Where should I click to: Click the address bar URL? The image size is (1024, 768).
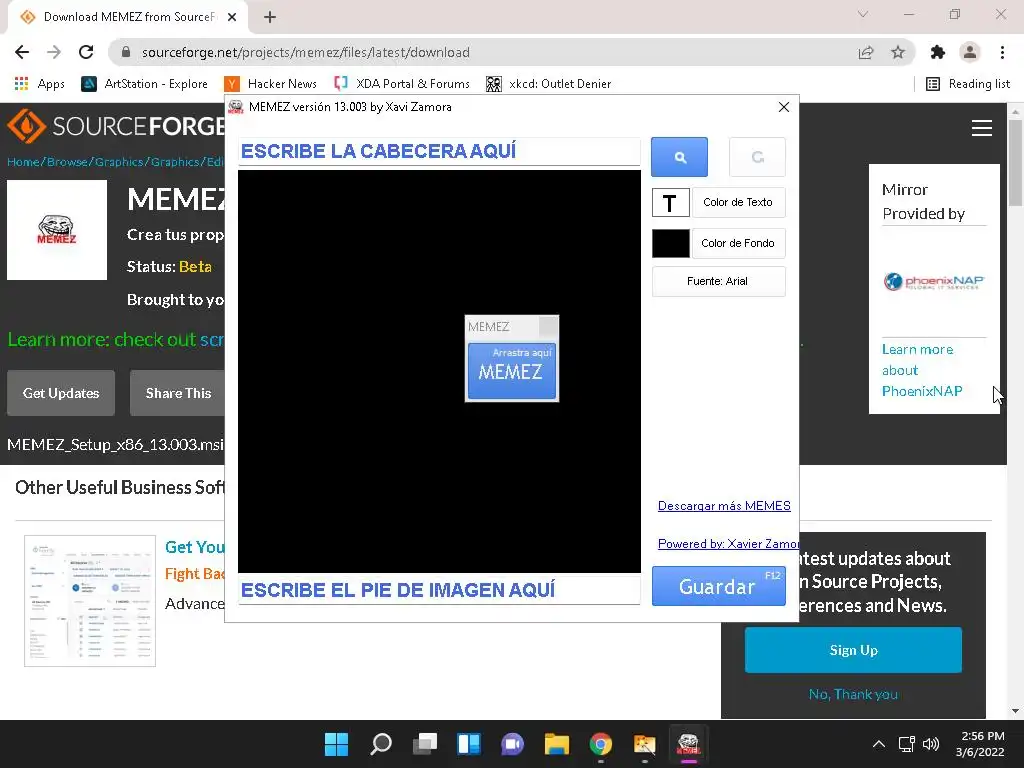(x=306, y=52)
